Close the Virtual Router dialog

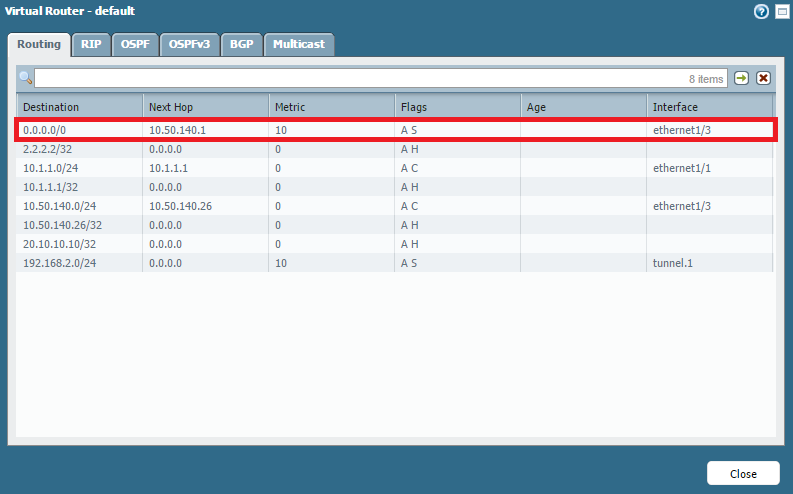[743, 474]
